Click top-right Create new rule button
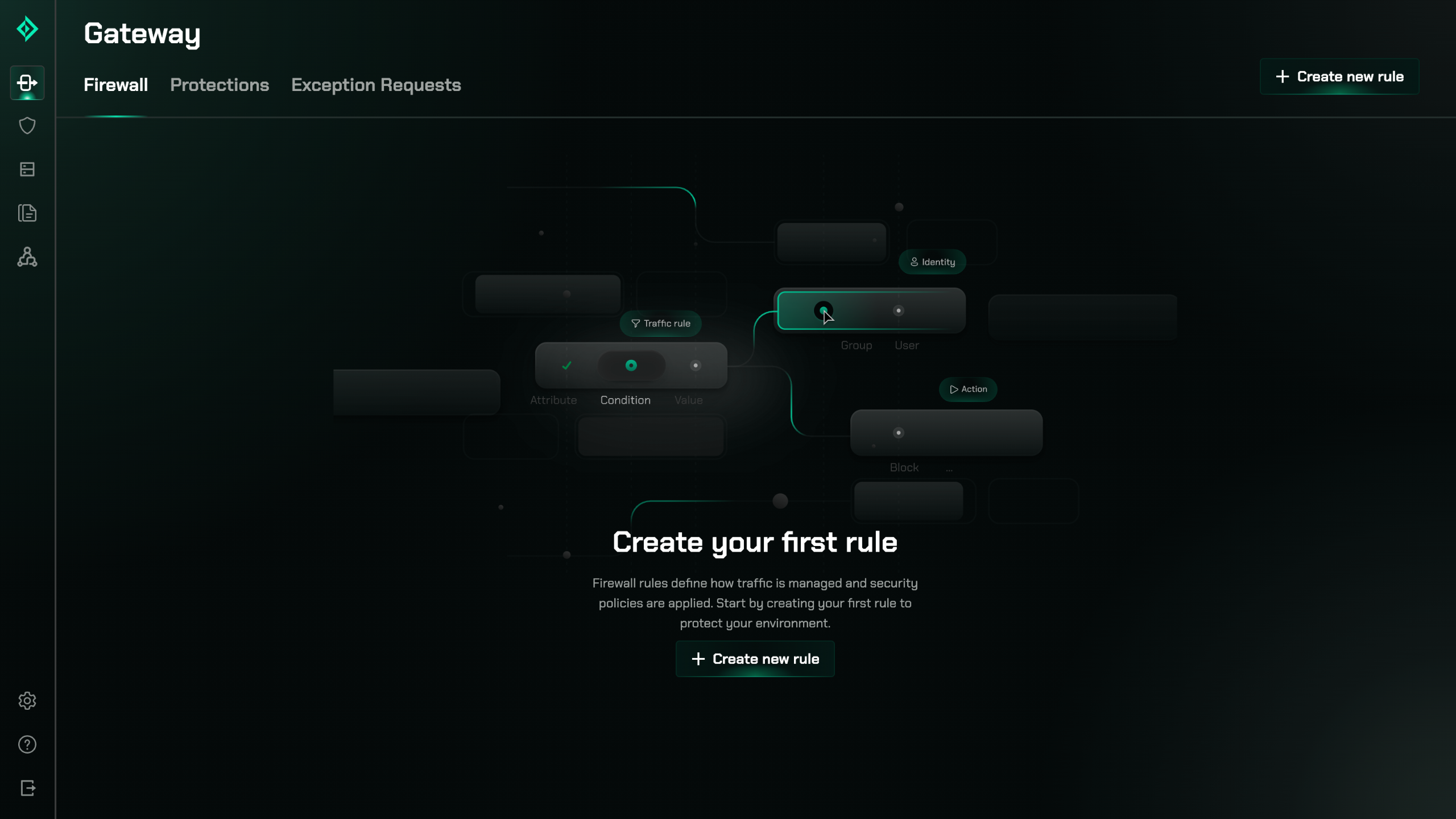This screenshot has height=819, width=1456. (x=1339, y=77)
